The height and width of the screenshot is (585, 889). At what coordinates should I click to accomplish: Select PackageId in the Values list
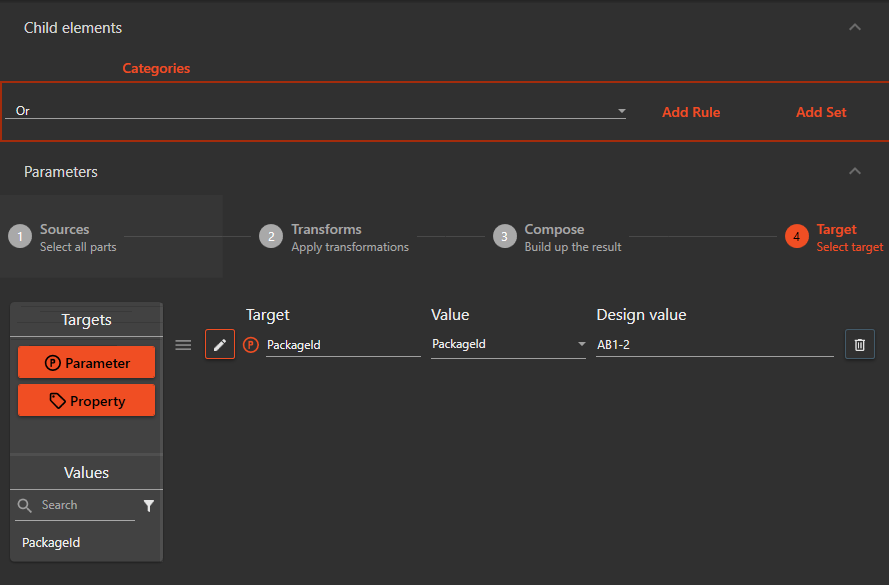(51, 542)
